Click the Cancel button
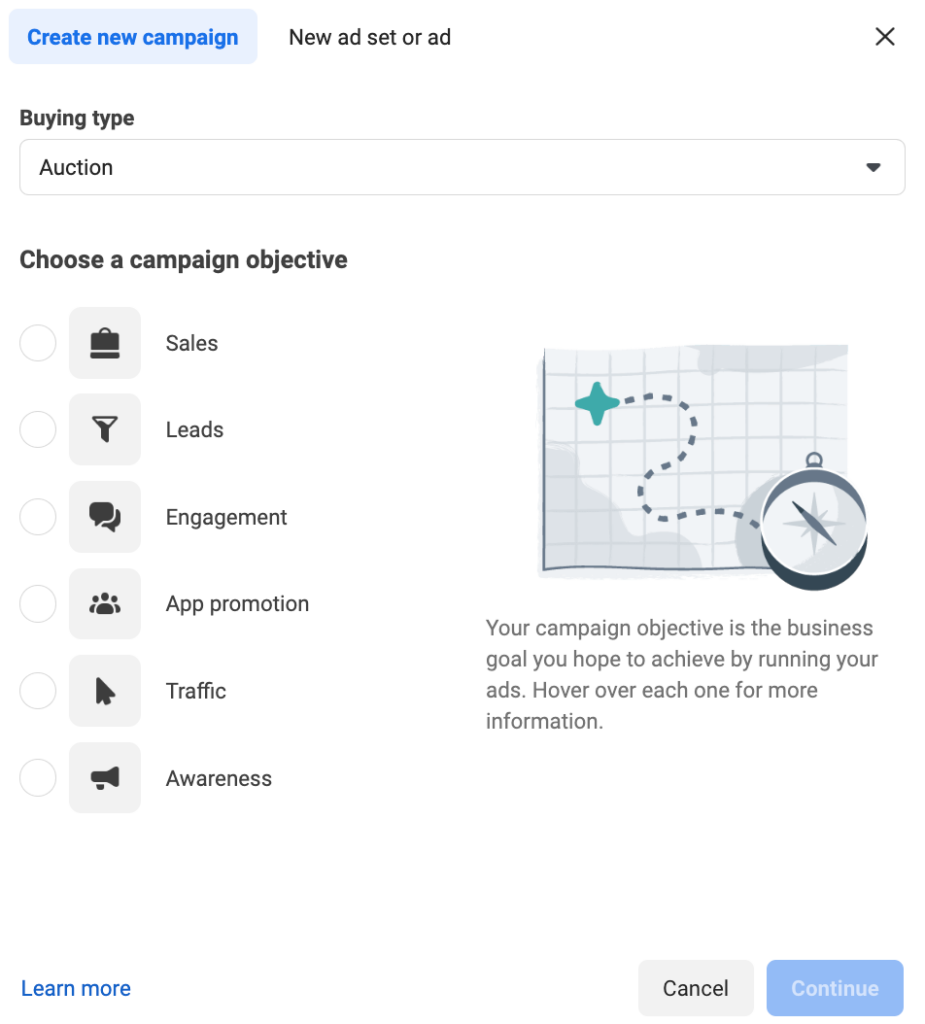 [696, 988]
